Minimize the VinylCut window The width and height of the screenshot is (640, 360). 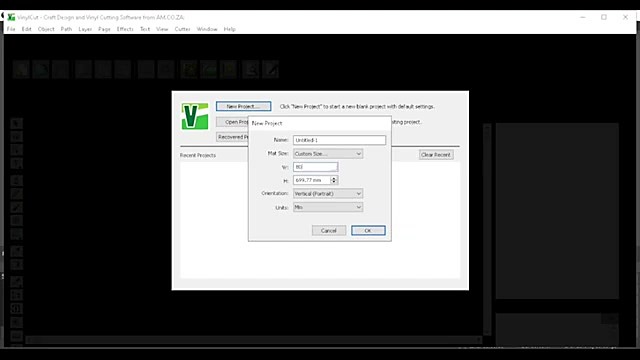582,17
